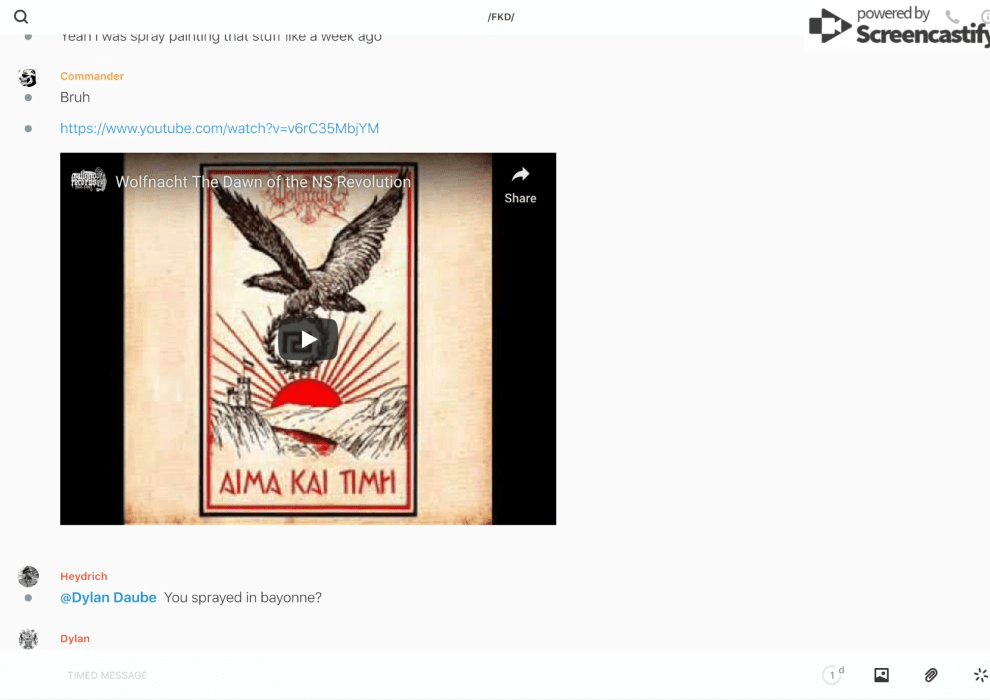This screenshot has height=700, width=990.
Task: Click the message timer icon
Action: (832, 675)
